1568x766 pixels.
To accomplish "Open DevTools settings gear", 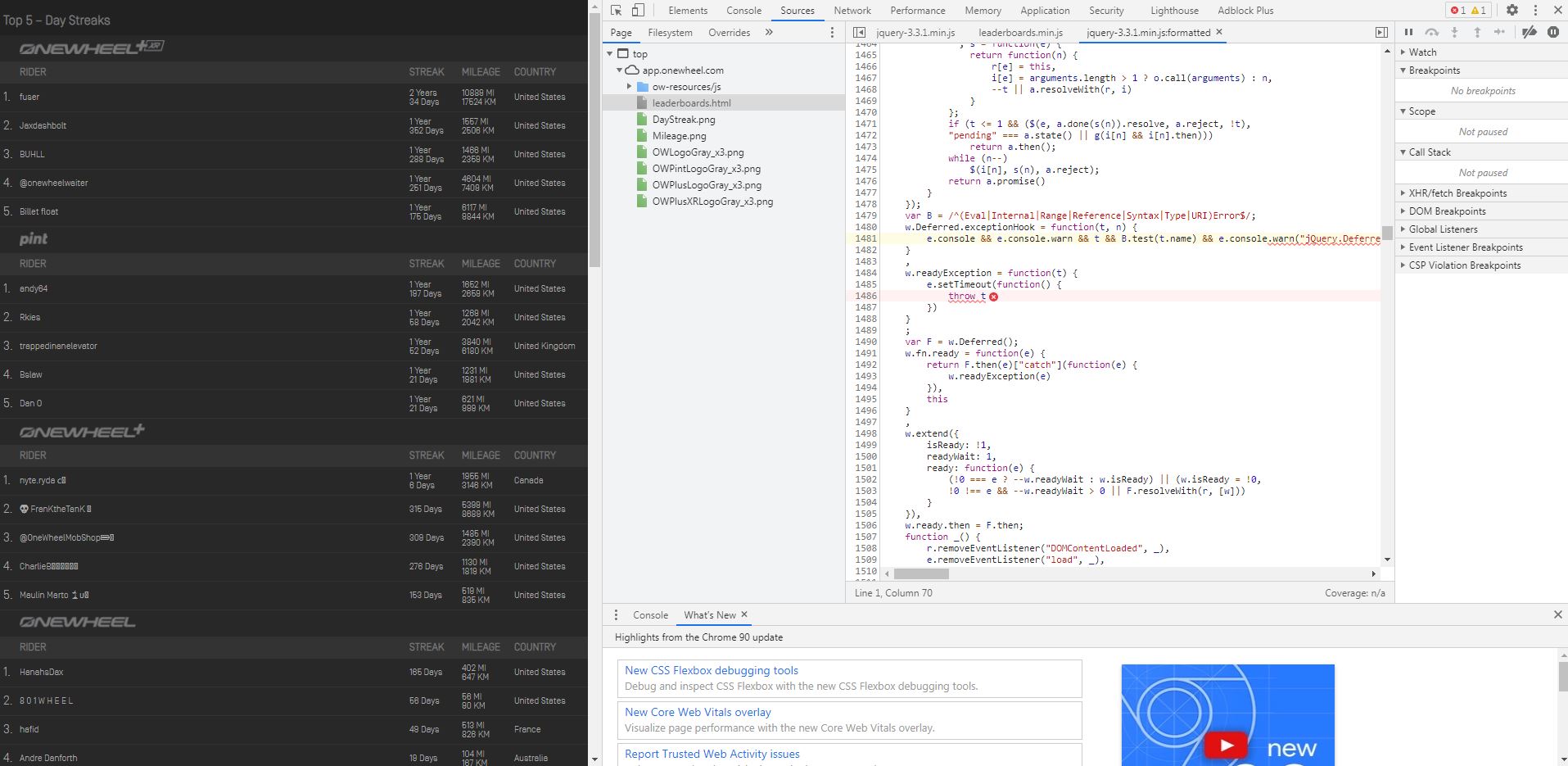I will tap(1512, 11).
